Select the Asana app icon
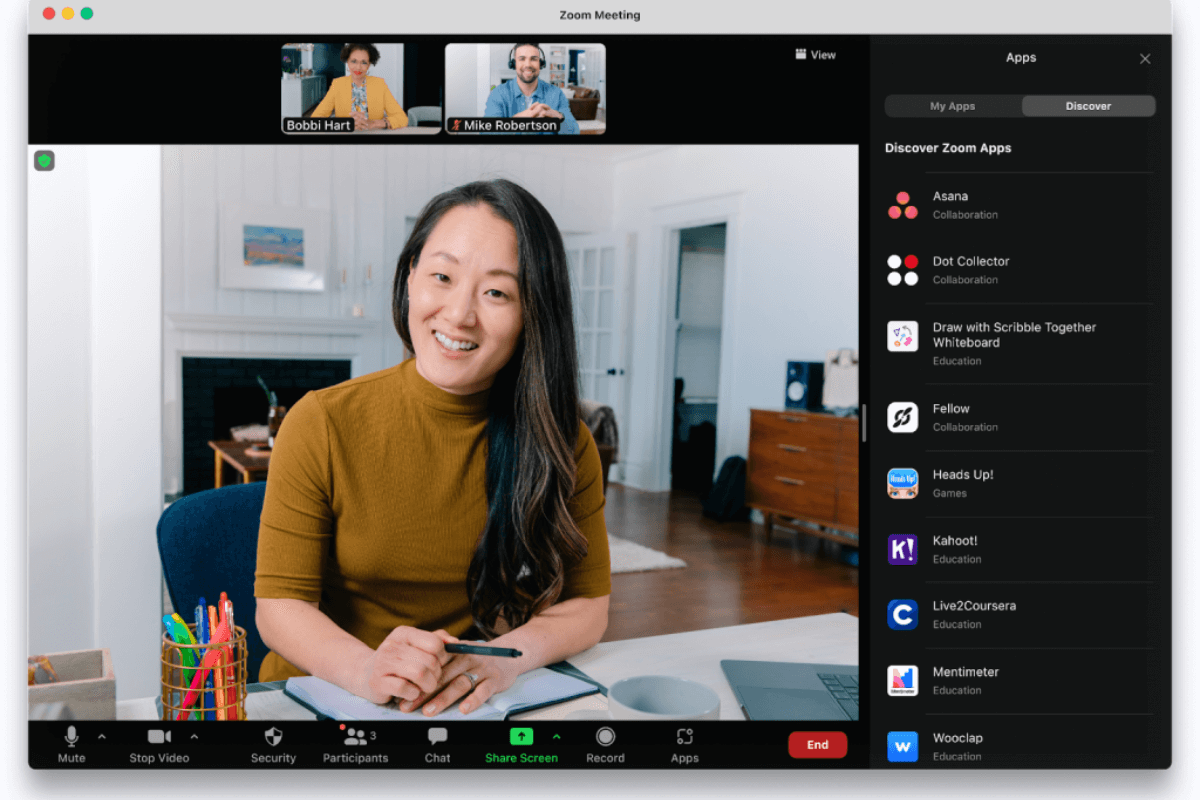 coord(902,205)
